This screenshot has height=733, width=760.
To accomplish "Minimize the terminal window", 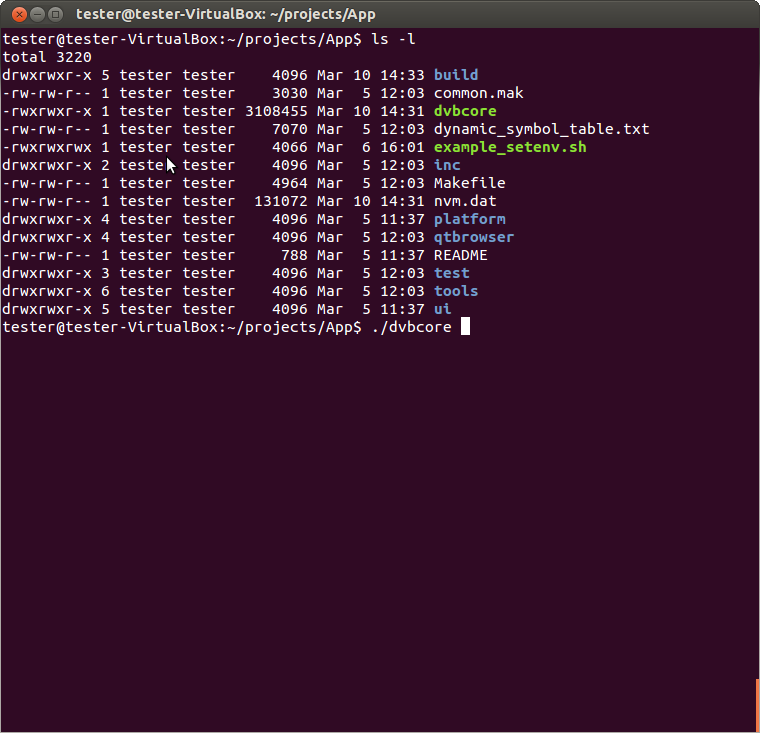I will [x=36, y=14].
